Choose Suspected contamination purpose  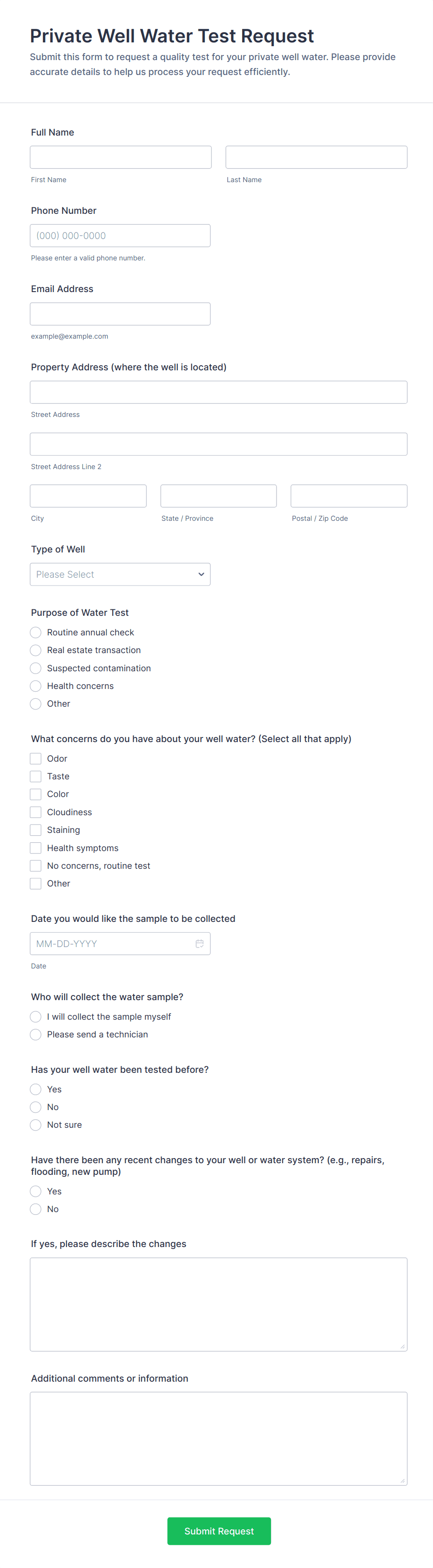pyautogui.click(x=36, y=668)
